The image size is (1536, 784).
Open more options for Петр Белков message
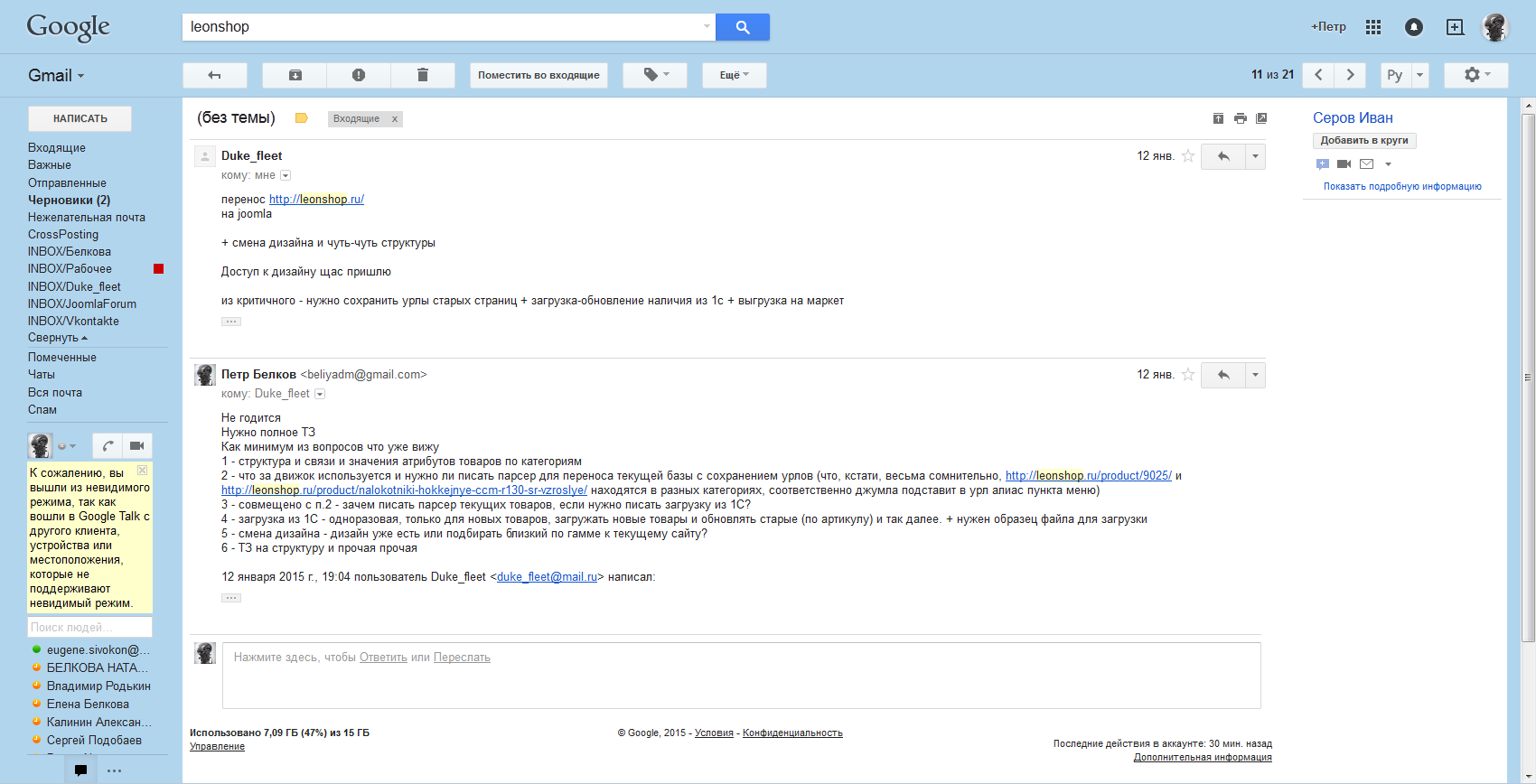tap(1255, 375)
